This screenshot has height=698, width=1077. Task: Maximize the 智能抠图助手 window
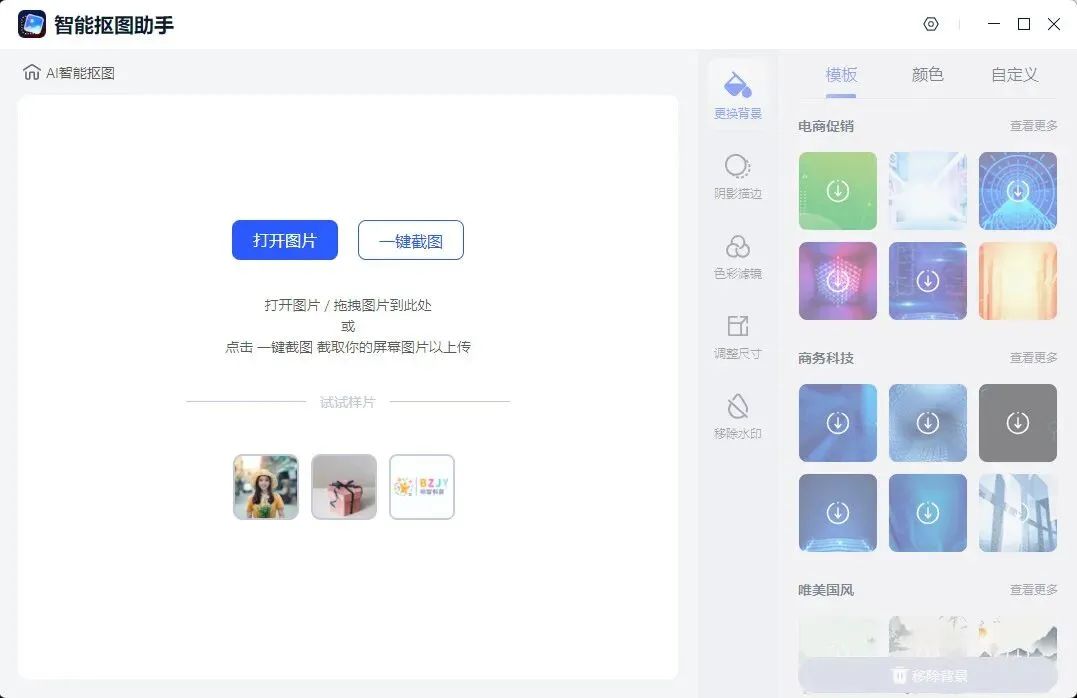(1024, 24)
